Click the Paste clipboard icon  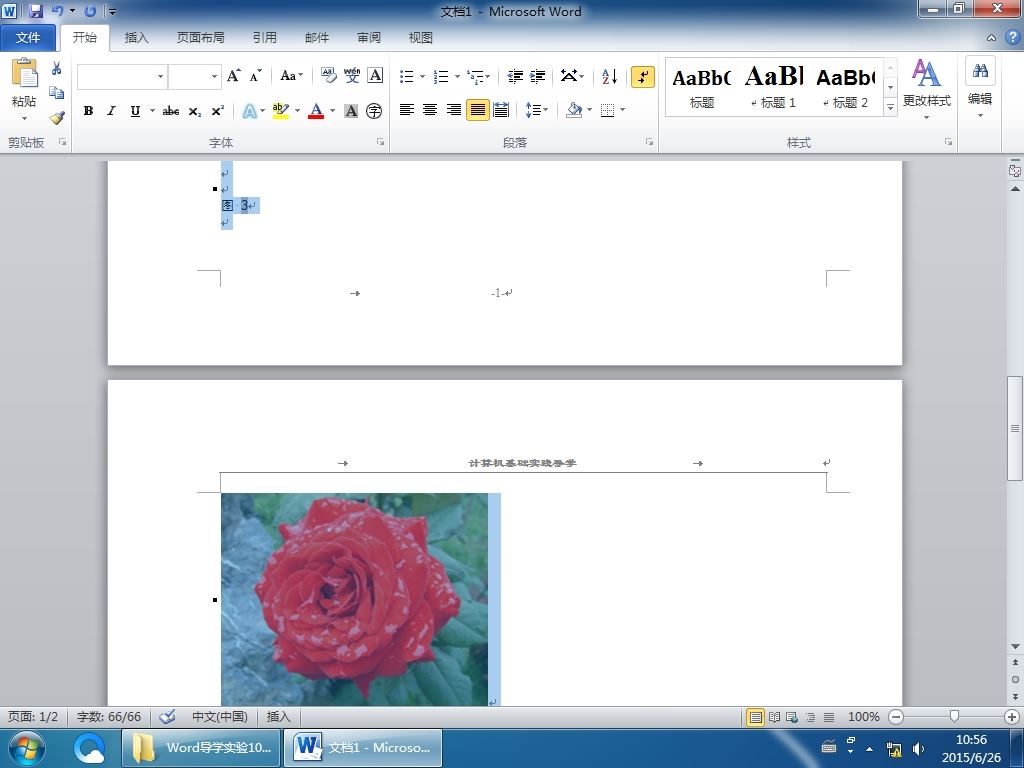pyautogui.click(x=24, y=72)
